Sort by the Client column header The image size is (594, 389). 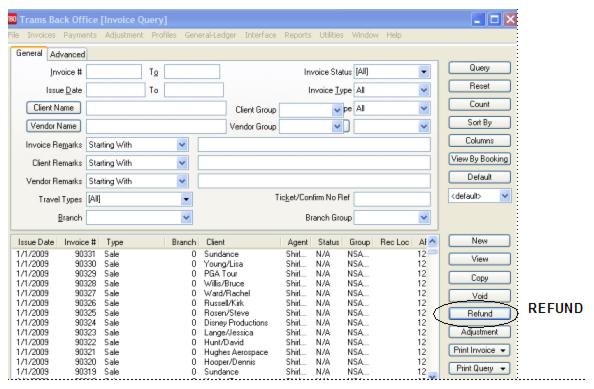[242, 242]
